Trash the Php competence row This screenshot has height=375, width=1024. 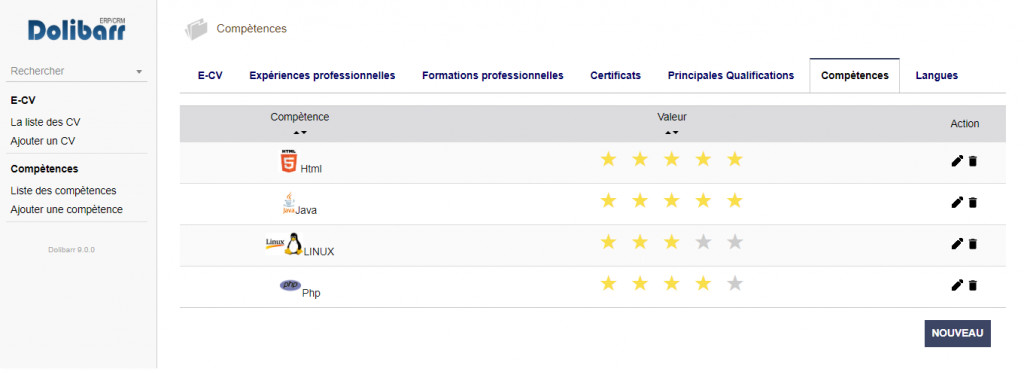(x=972, y=285)
